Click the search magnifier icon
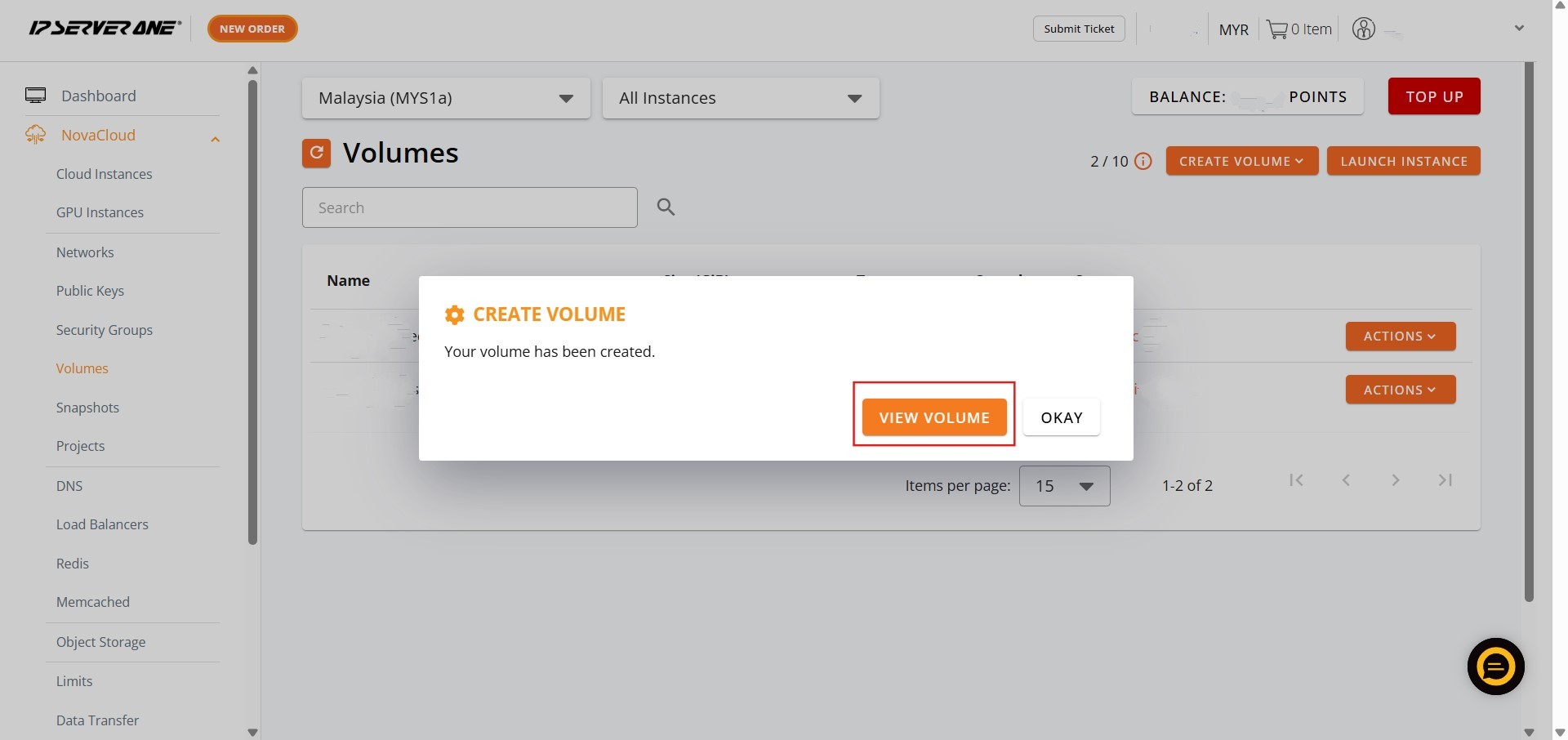This screenshot has width=1568, height=740. [666, 207]
